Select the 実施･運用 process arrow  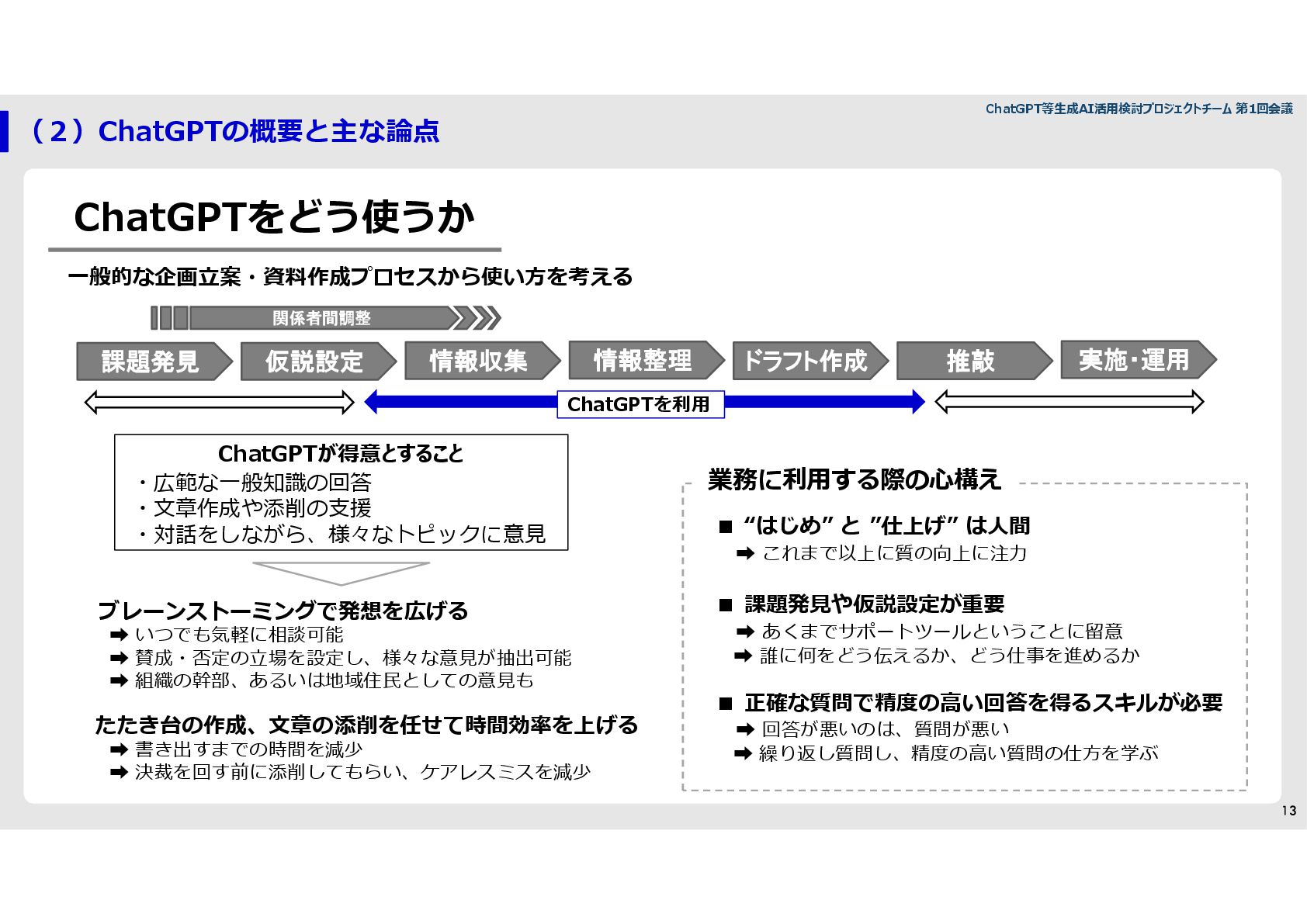pyautogui.click(x=1139, y=360)
